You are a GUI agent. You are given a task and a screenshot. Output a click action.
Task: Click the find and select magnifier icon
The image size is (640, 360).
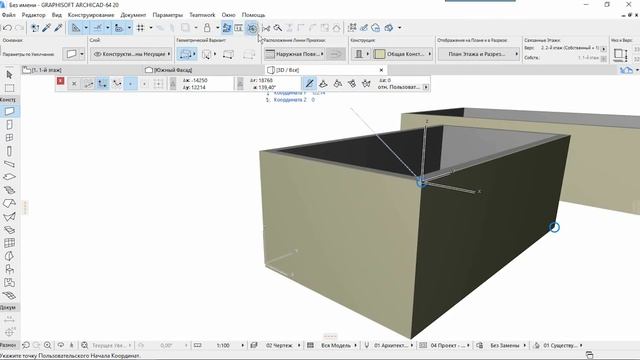(278, 28)
